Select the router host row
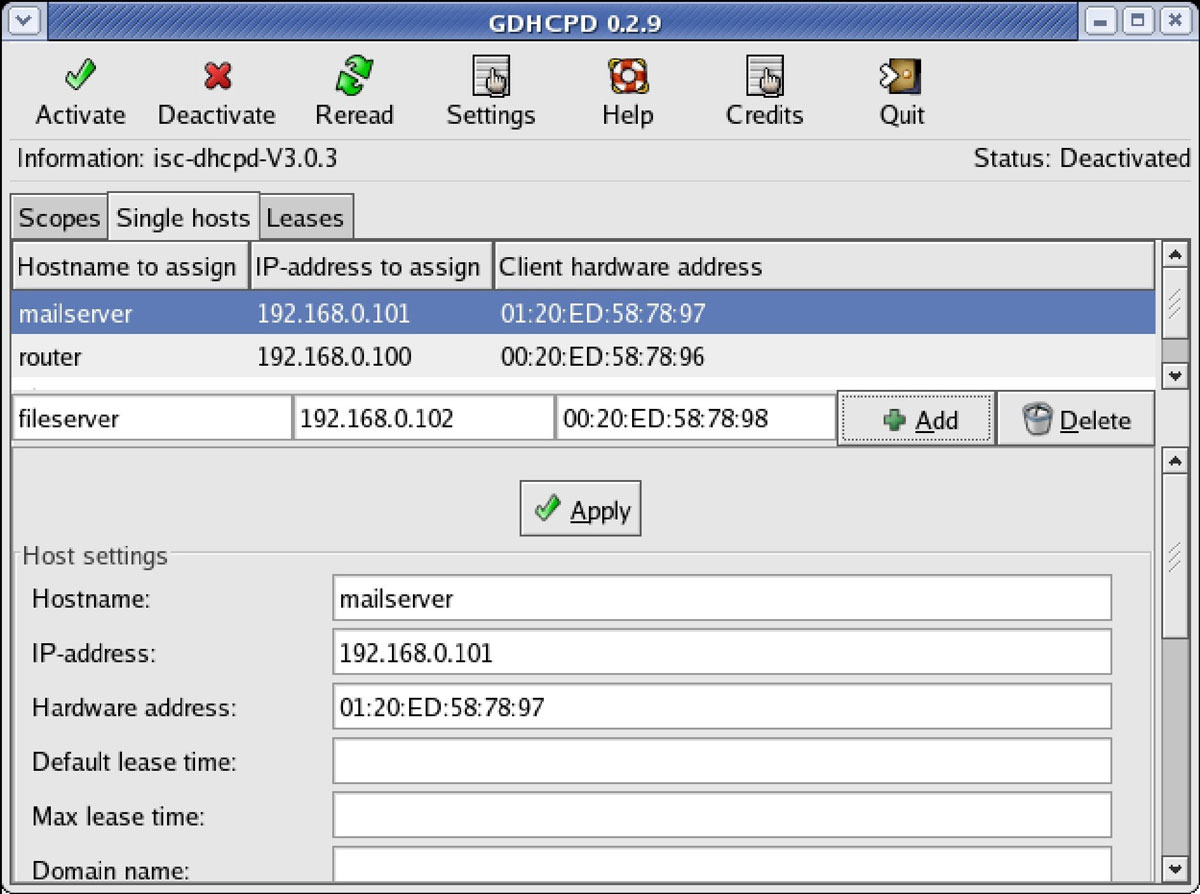 click(x=584, y=357)
